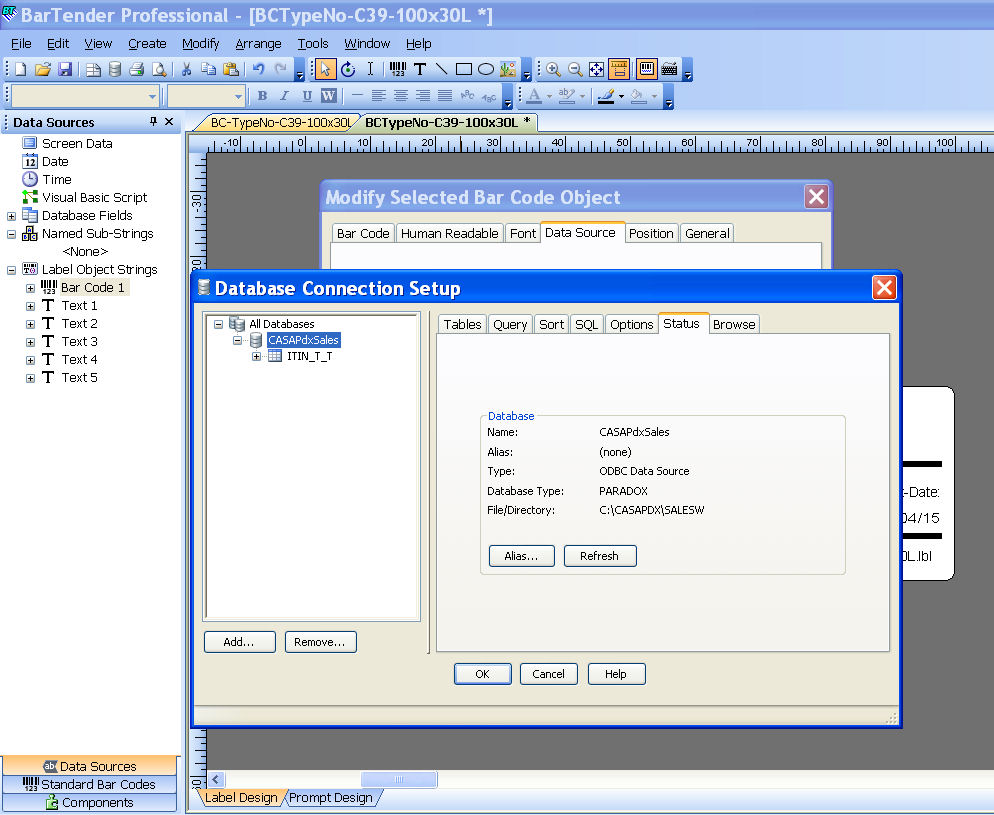Open Print Preview from toolbar
This screenshot has height=815, width=994.
158,69
